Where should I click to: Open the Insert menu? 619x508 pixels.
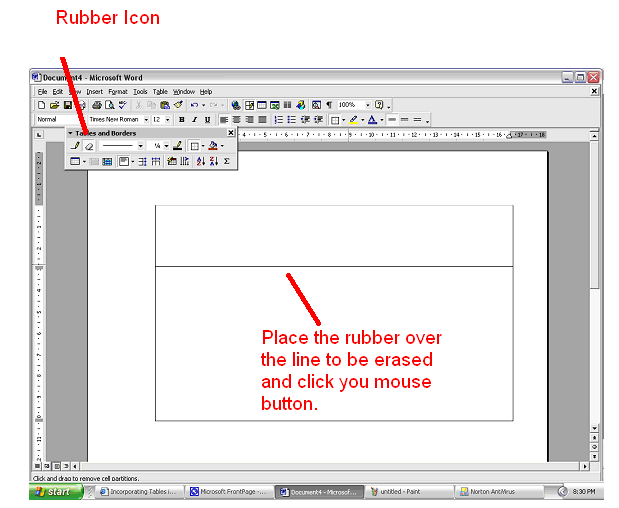tap(94, 92)
